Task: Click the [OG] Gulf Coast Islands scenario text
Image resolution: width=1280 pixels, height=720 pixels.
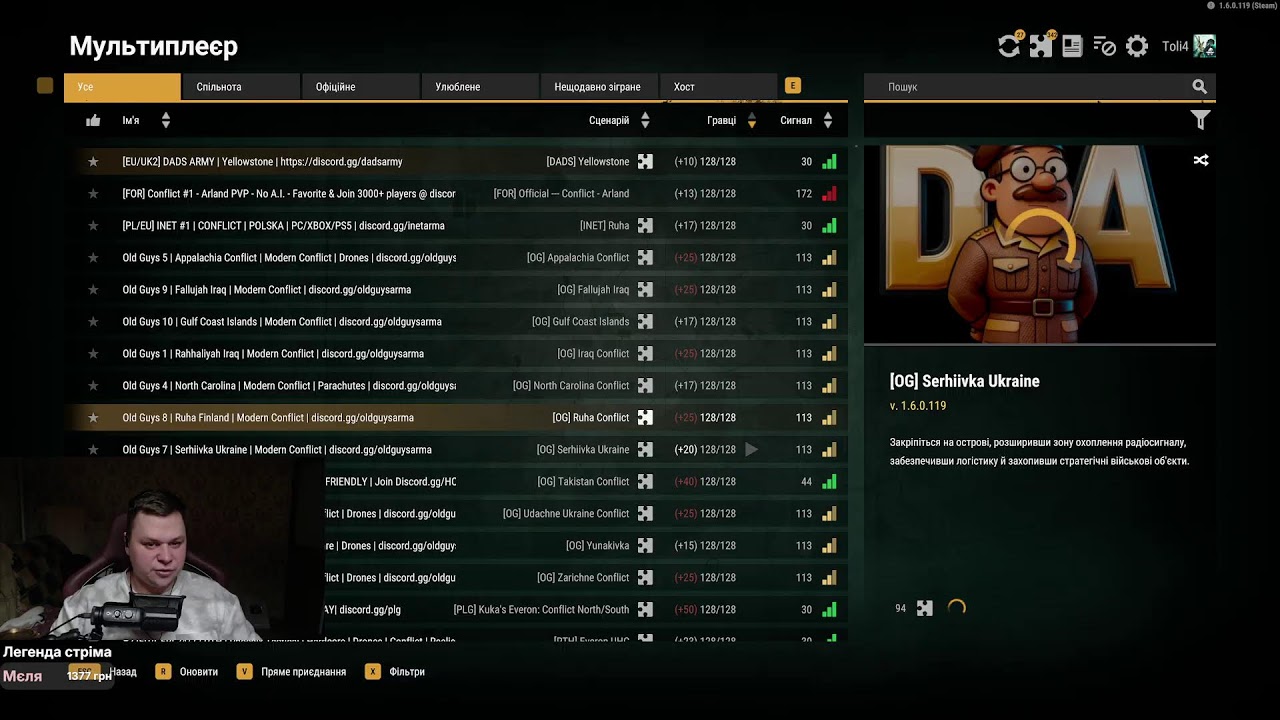Action: [x=581, y=322]
